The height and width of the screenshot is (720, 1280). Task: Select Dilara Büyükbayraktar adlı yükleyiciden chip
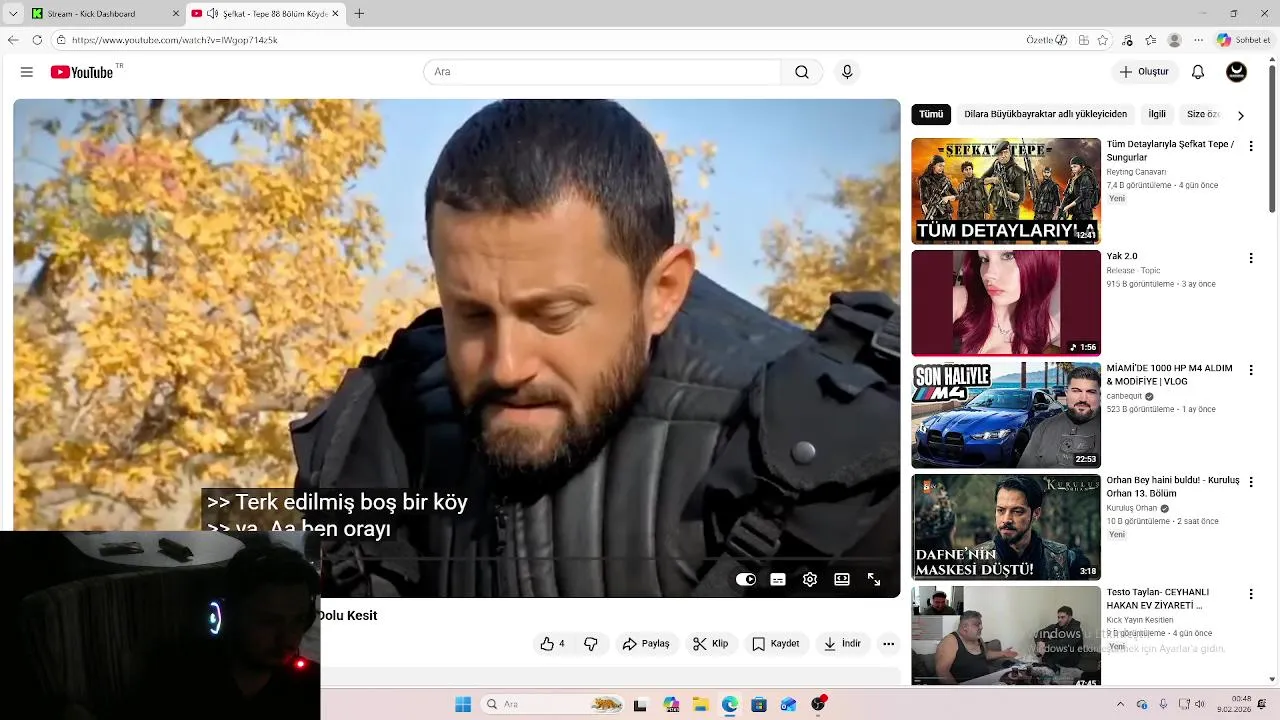click(1045, 114)
